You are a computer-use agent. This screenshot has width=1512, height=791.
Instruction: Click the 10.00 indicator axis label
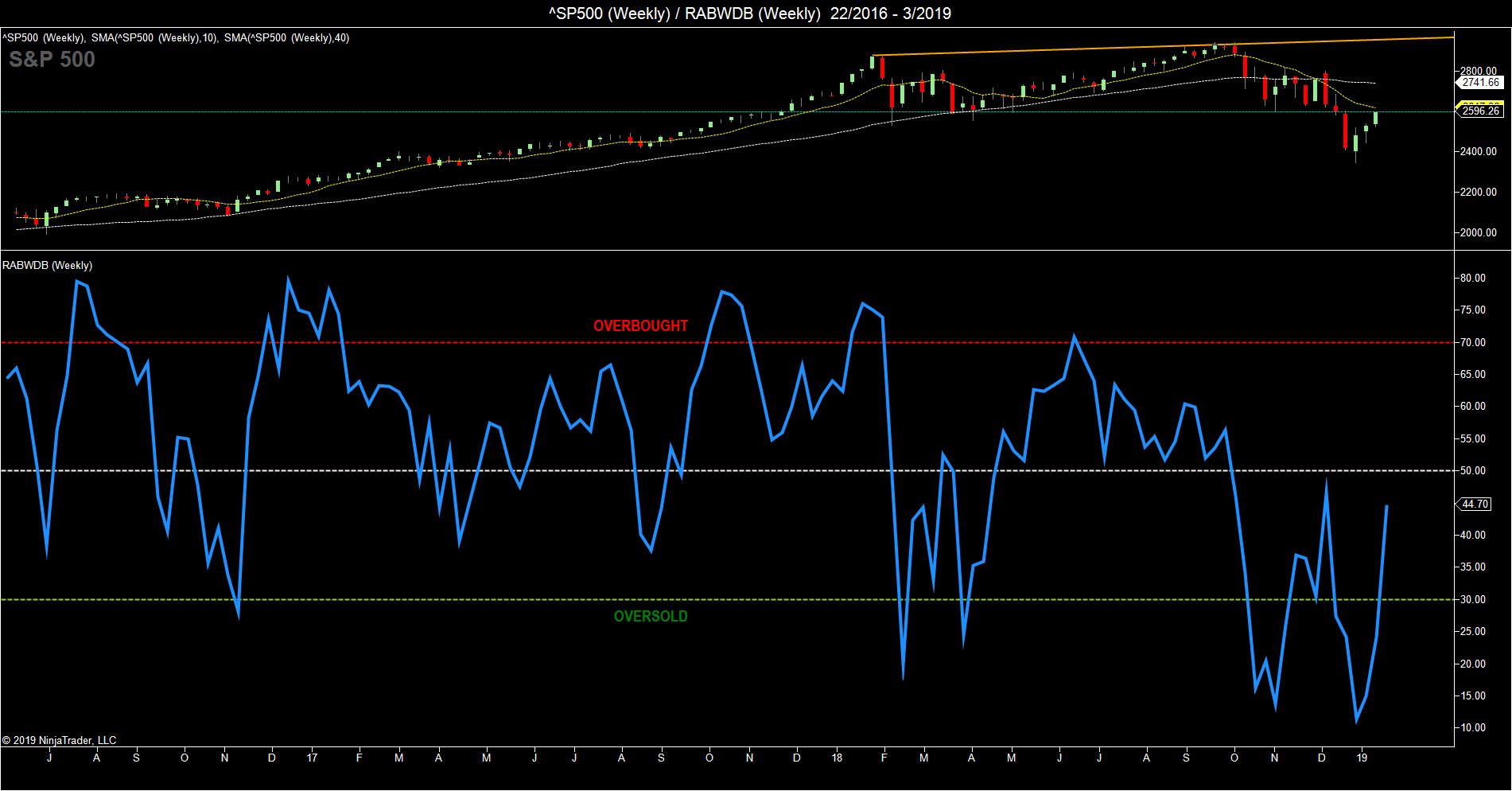pyautogui.click(x=1472, y=727)
